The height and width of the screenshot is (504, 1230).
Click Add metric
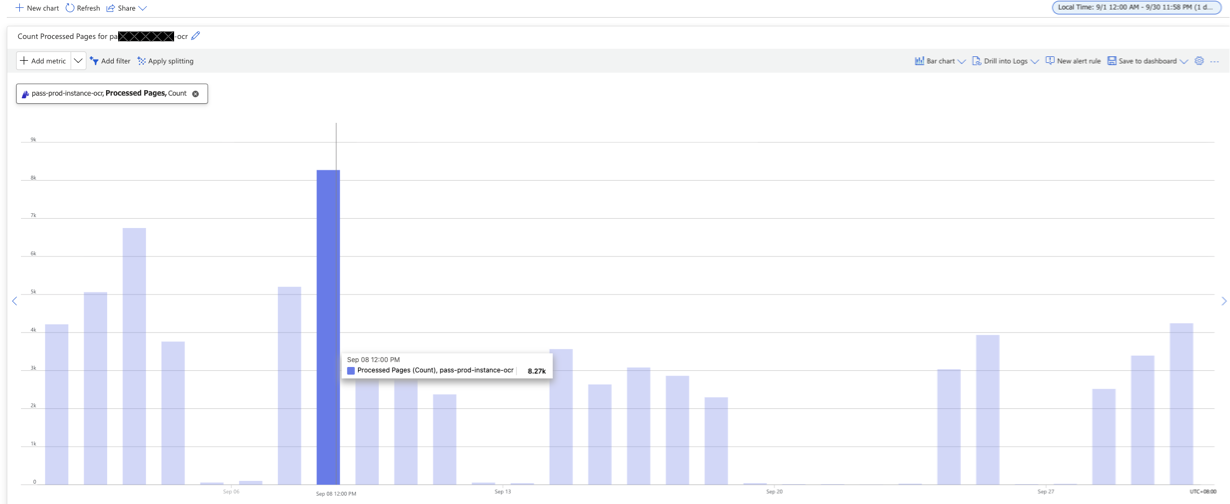pos(43,61)
